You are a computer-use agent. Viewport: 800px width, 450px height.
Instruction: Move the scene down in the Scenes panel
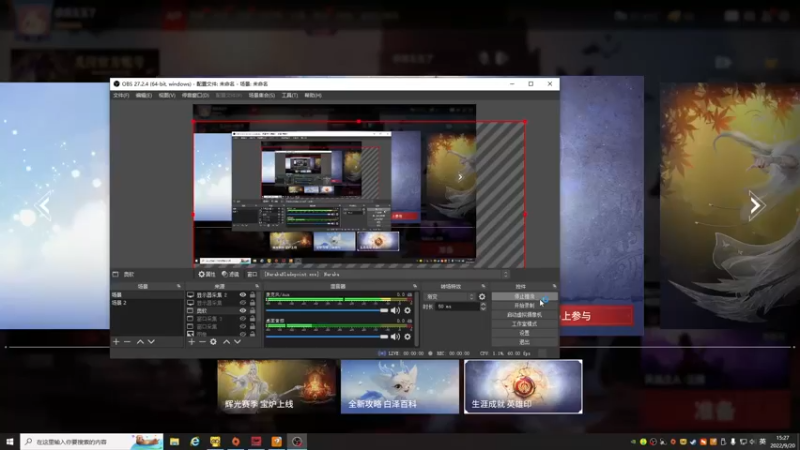[x=151, y=342]
